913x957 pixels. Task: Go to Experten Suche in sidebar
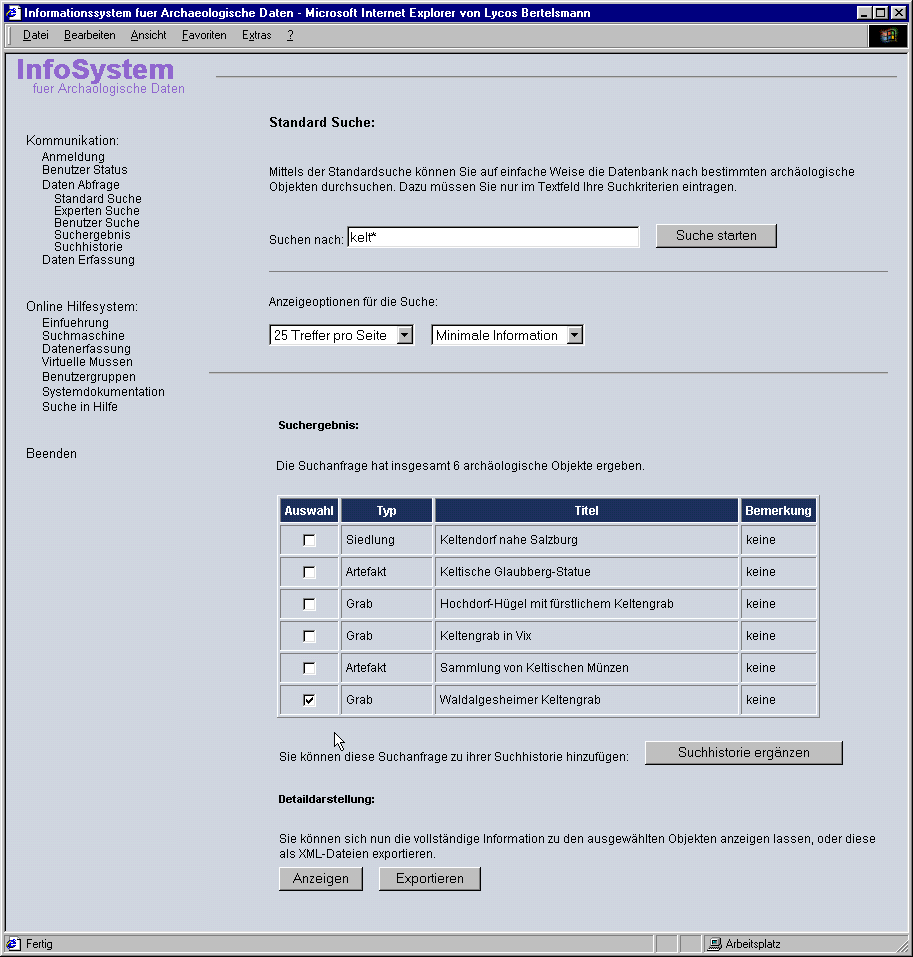[97, 211]
